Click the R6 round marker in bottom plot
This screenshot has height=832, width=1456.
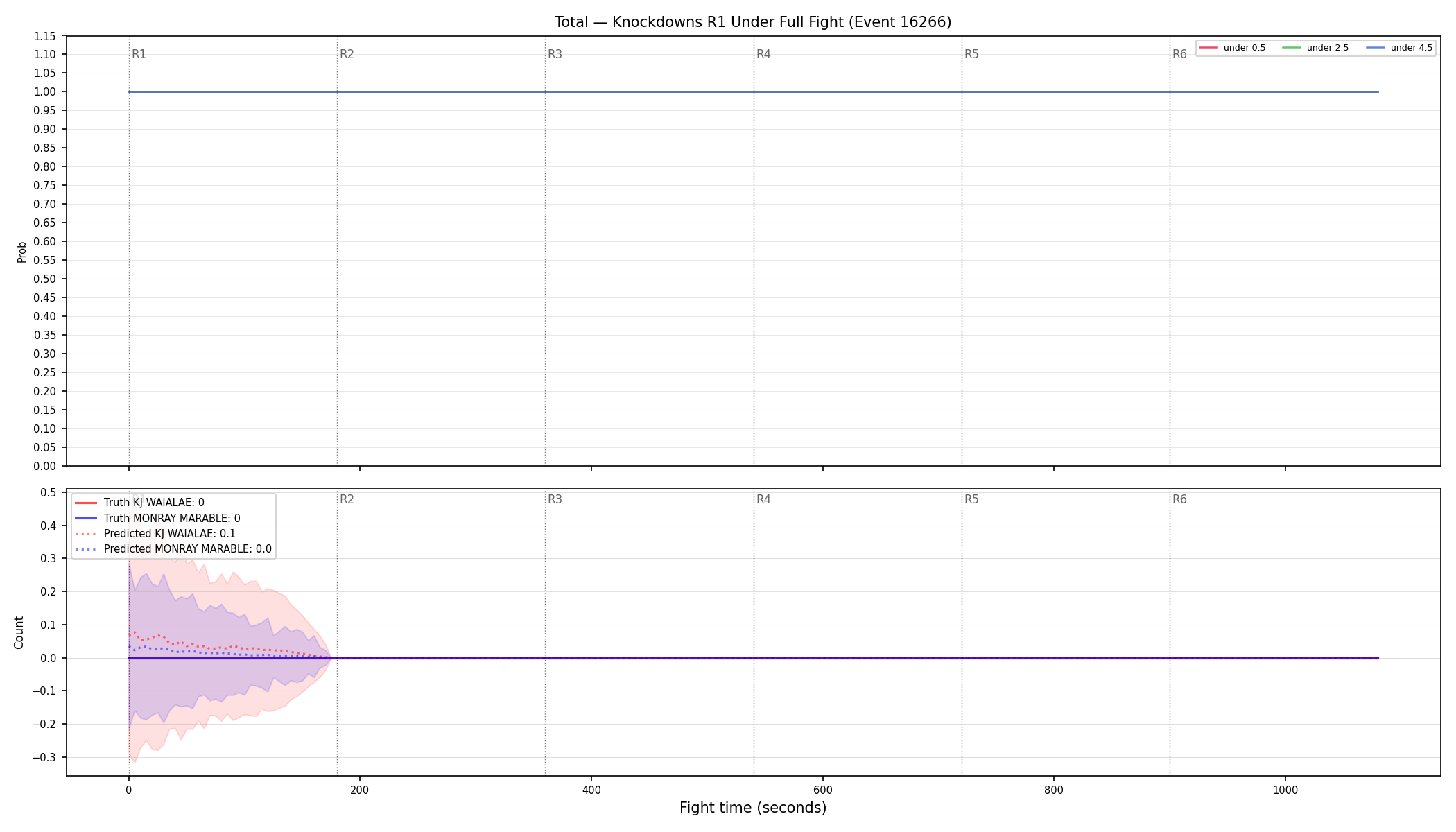tap(1179, 499)
